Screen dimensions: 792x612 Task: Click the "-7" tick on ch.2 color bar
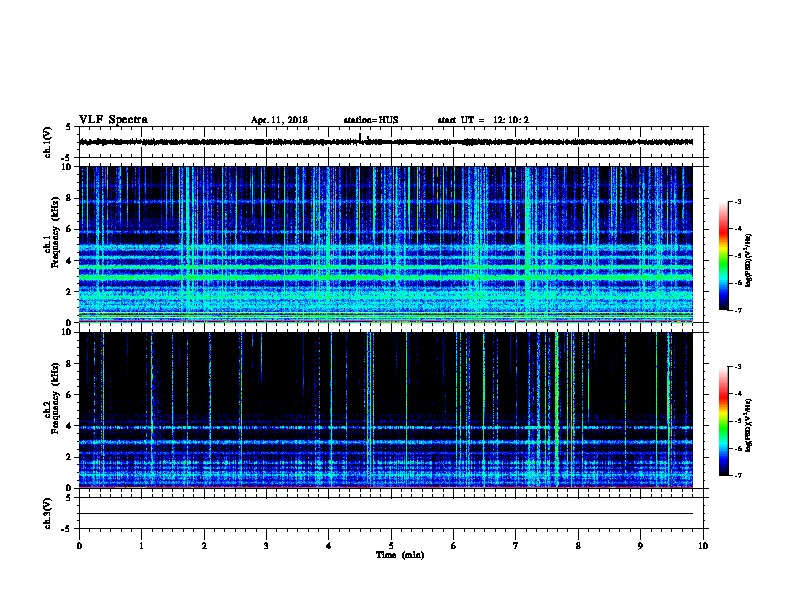738,475
